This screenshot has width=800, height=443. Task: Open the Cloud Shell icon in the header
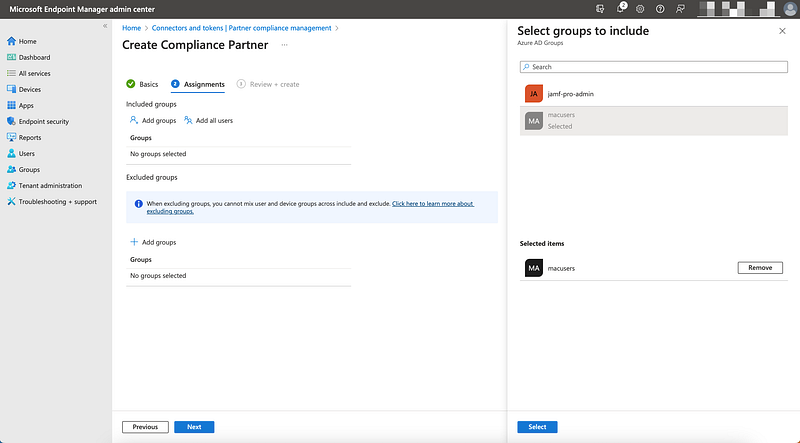pyautogui.click(x=600, y=9)
